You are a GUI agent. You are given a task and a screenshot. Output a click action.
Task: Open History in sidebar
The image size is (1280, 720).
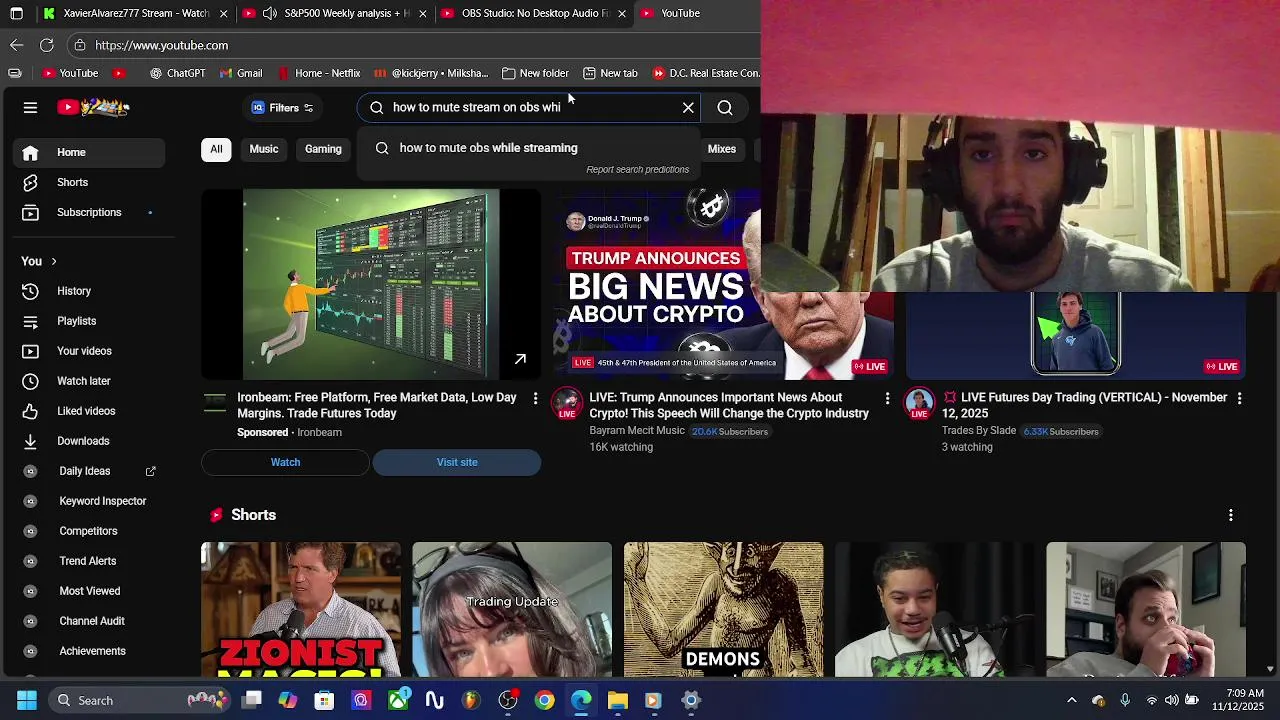coord(88,291)
